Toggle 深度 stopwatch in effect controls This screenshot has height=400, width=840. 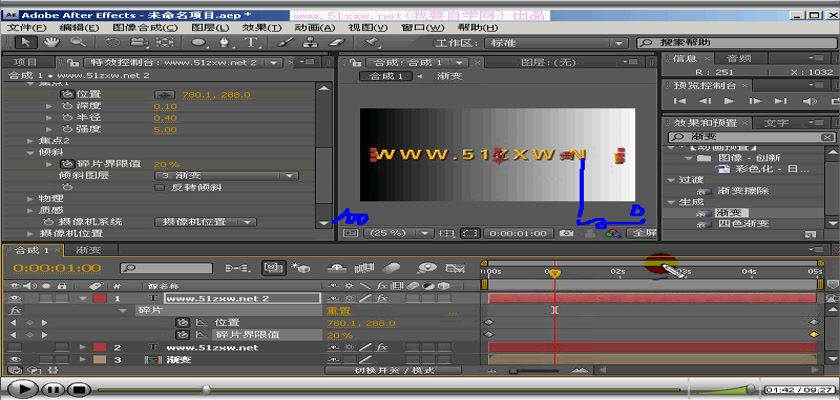67,106
